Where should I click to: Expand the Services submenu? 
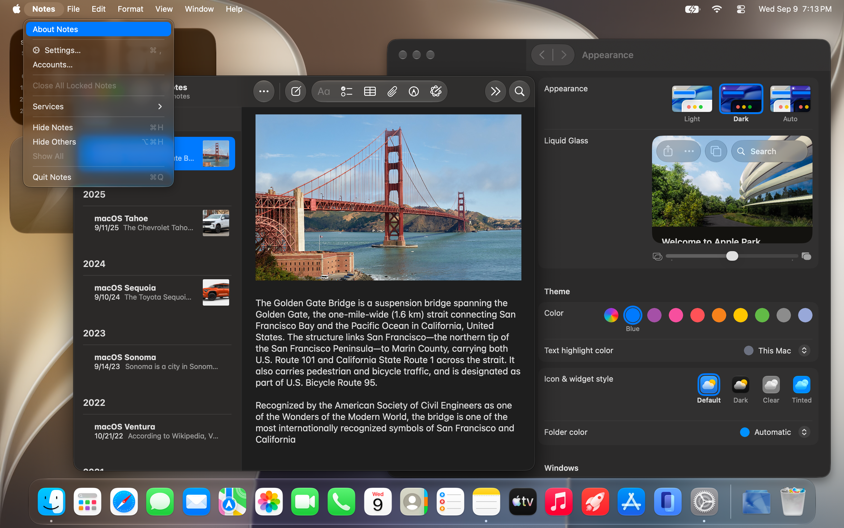(x=97, y=107)
